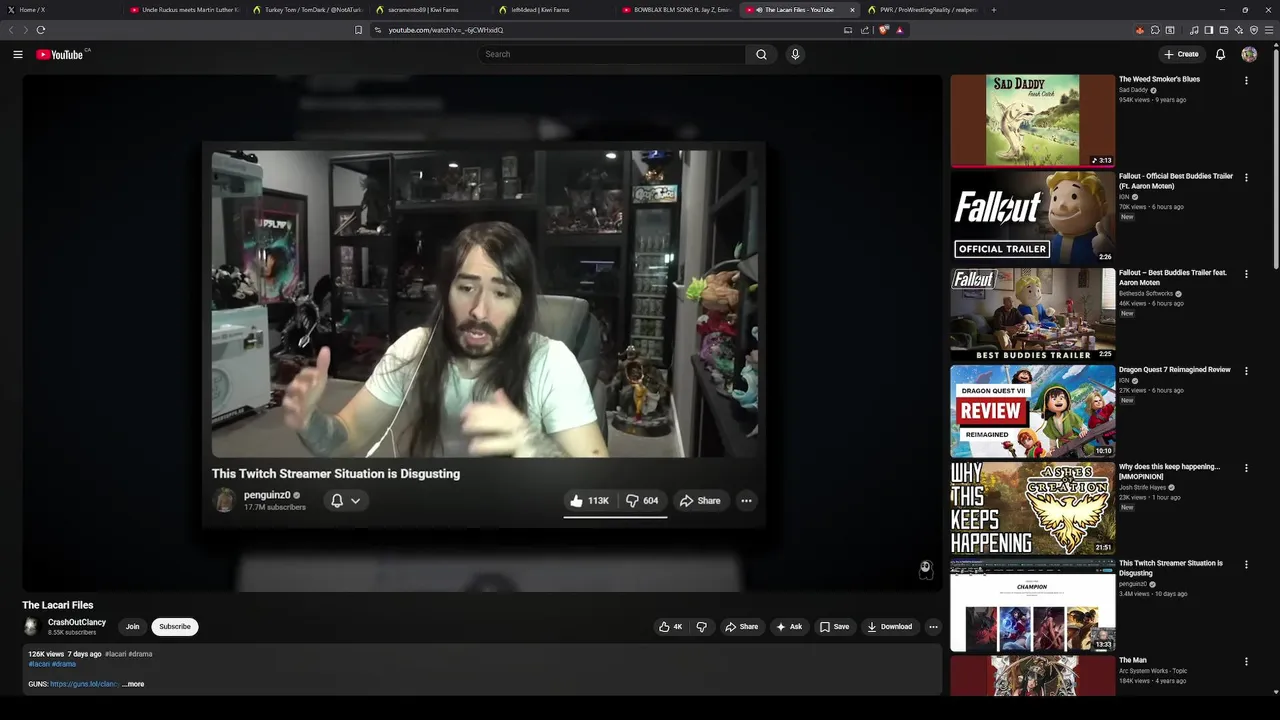
Task: Open the YouTube guide hamburger menu
Action: tap(18, 54)
